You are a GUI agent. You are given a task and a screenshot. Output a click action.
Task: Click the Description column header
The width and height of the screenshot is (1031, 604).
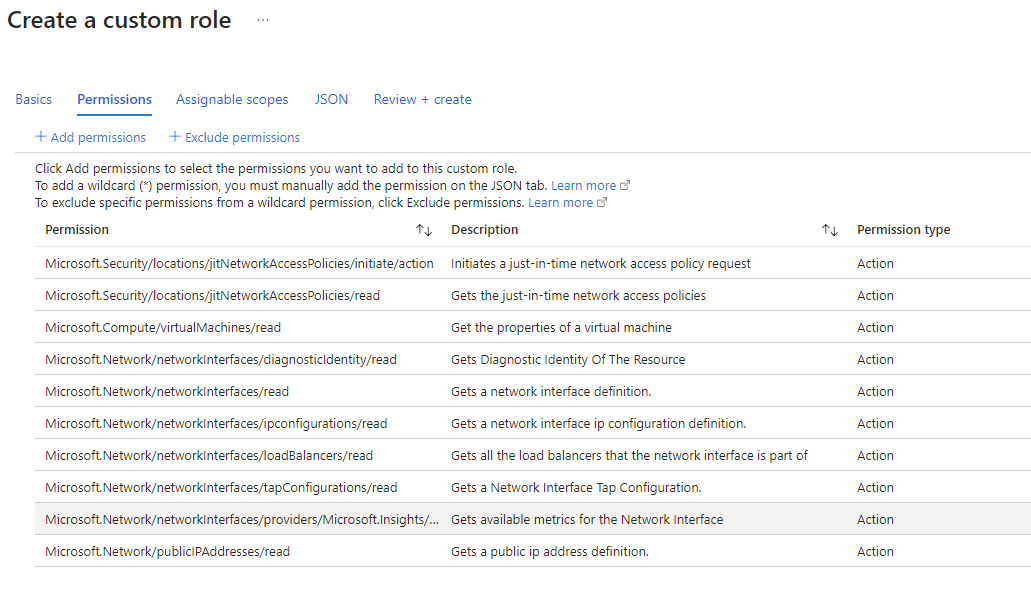pyautogui.click(x=485, y=230)
